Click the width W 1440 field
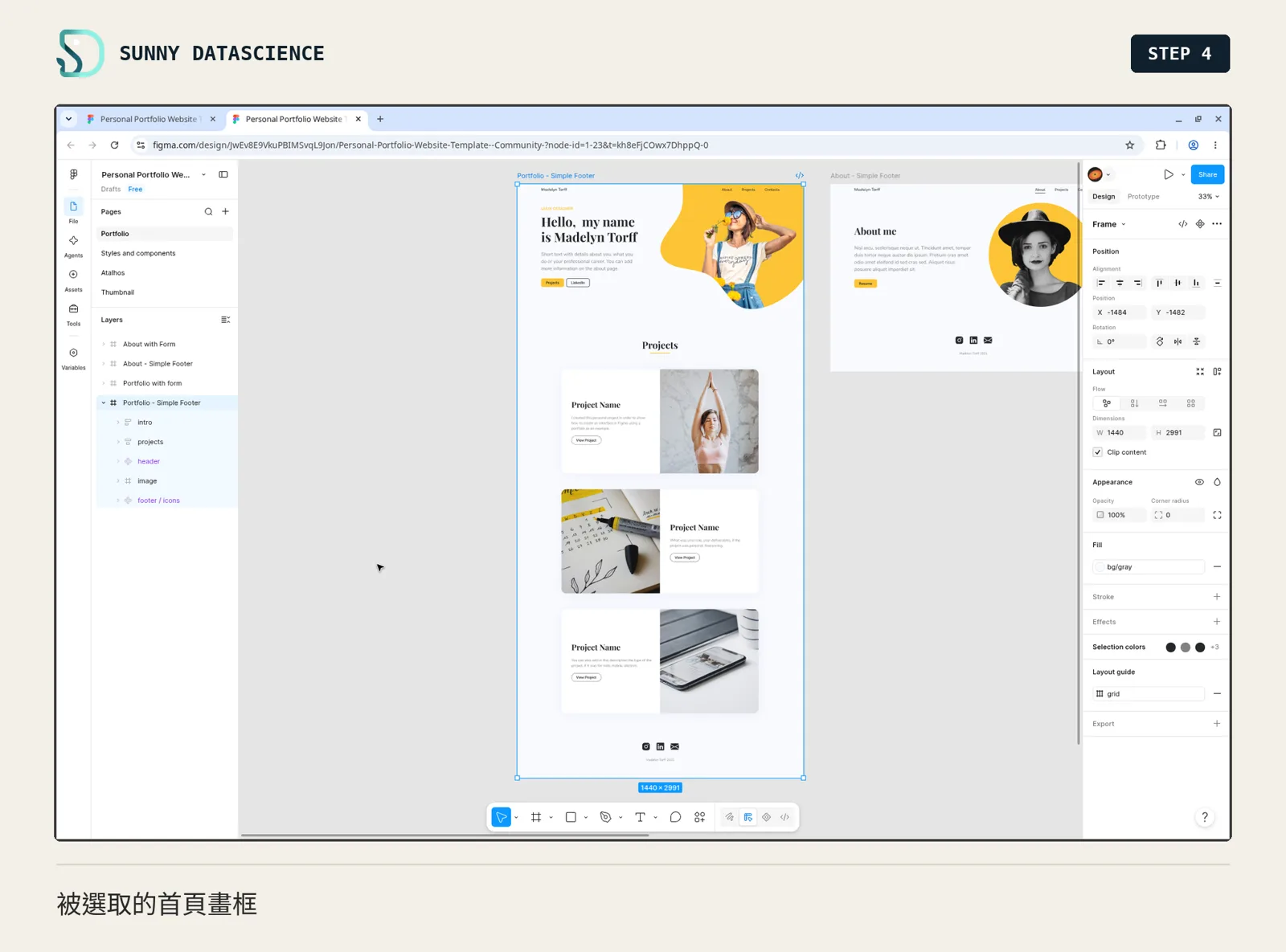Viewport: 1286px width, 952px height. [x=1119, y=433]
